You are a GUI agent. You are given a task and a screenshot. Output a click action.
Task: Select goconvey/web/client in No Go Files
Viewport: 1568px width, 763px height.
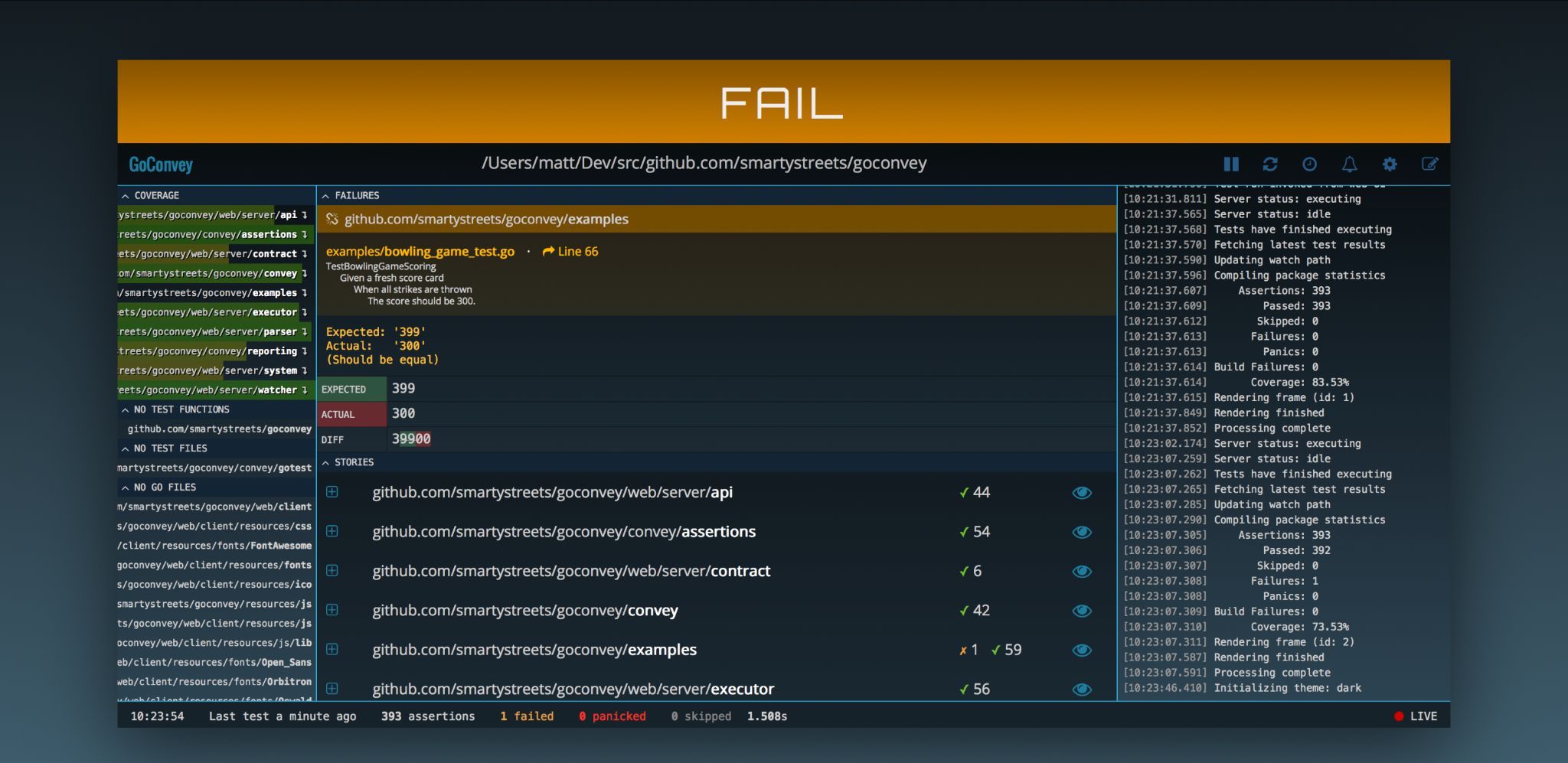(214, 507)
